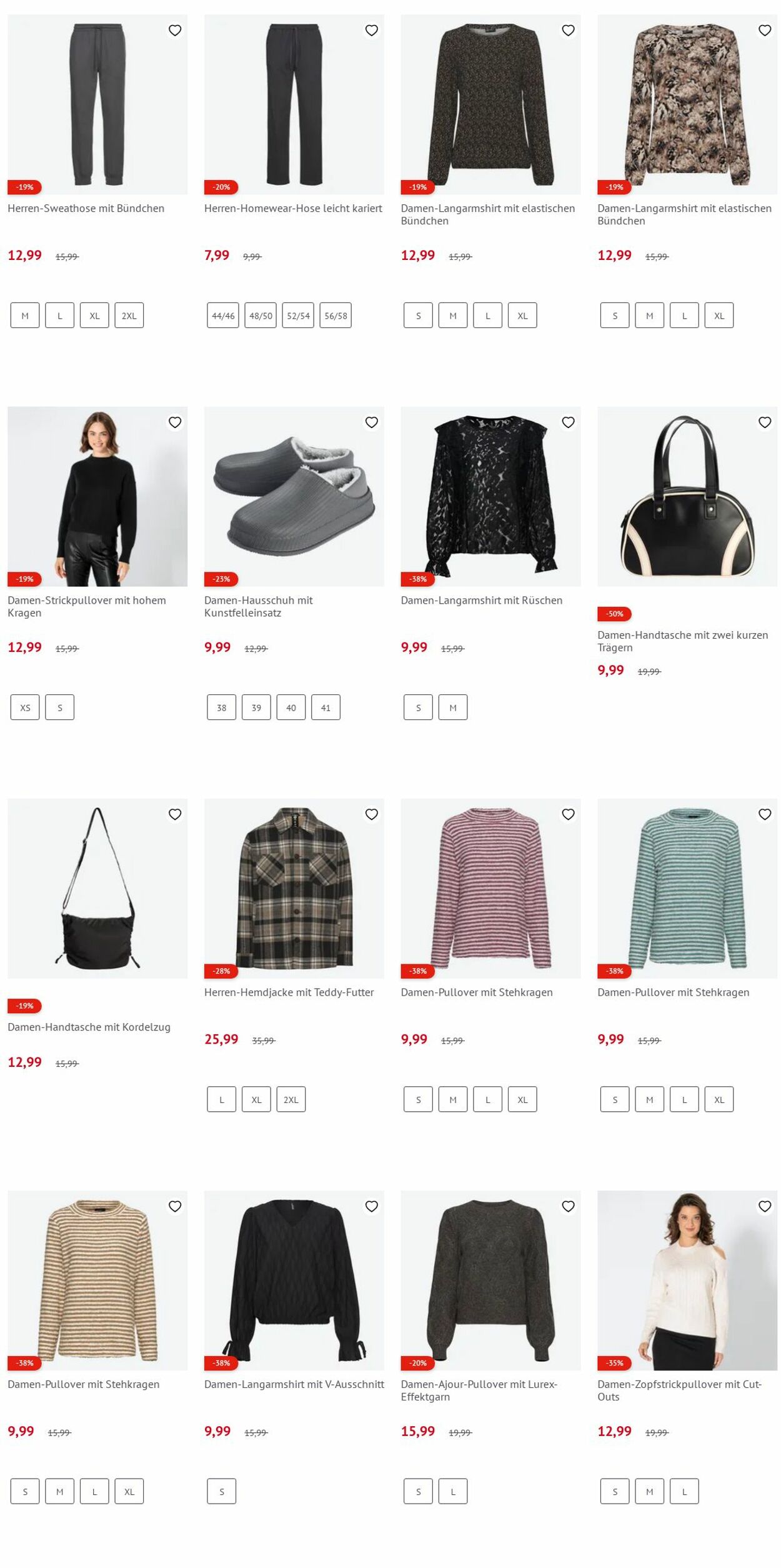
Task: Heart the Herren-Hemdjacke mit Teddy-Futter
Action: (372, 814)
